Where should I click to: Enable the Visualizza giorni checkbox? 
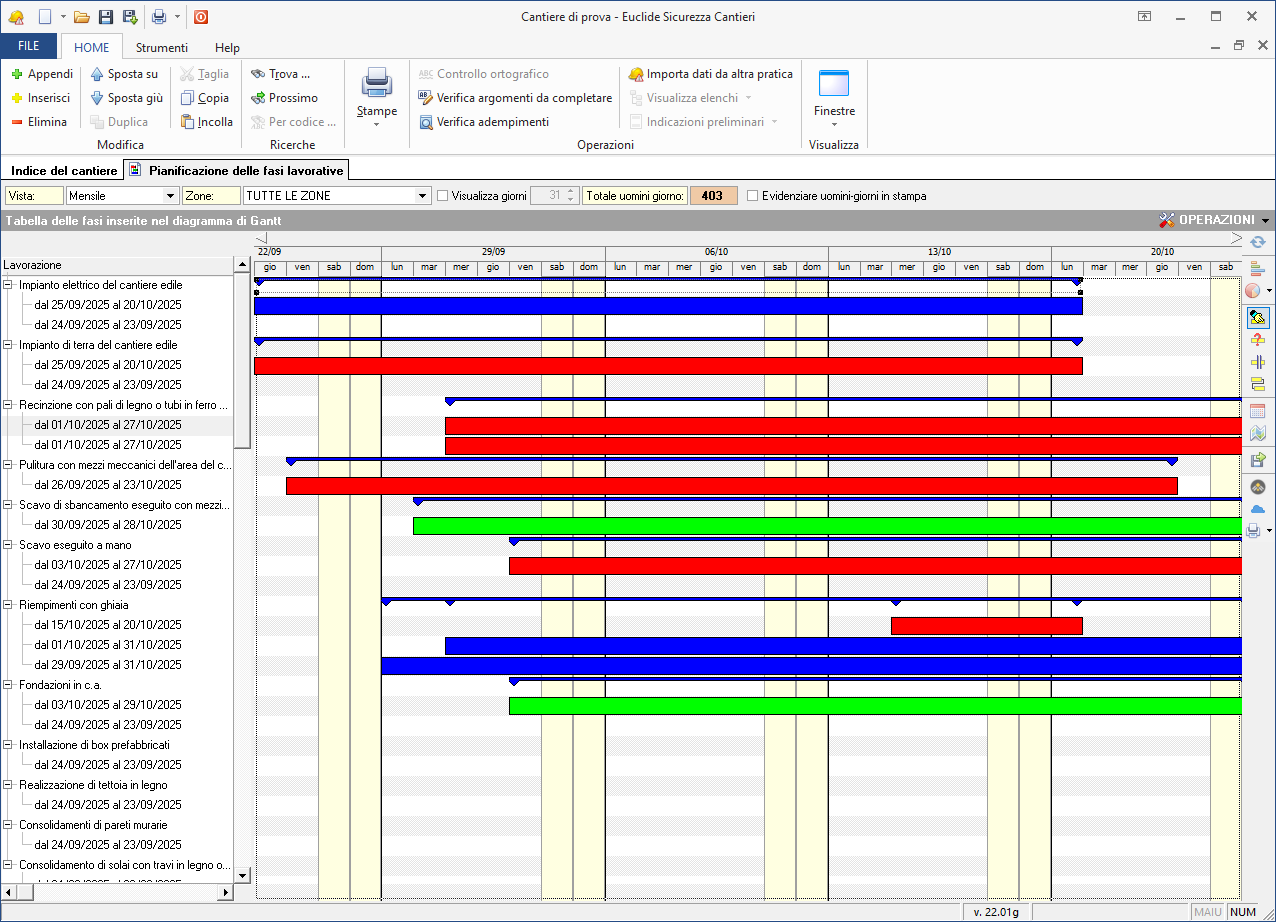tap(442, 196)
